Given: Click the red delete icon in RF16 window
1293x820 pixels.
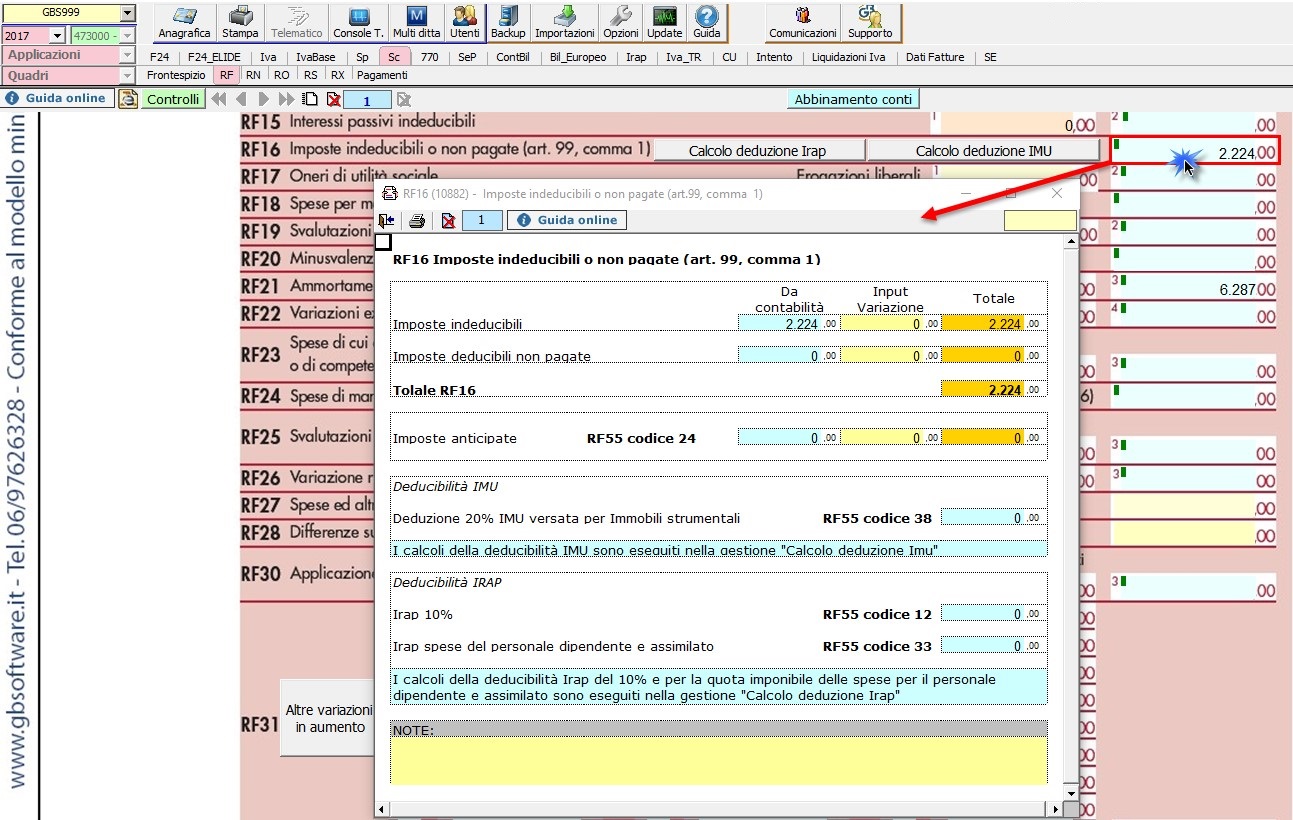Looking at the screenshot, I should (x=448, y=220).
